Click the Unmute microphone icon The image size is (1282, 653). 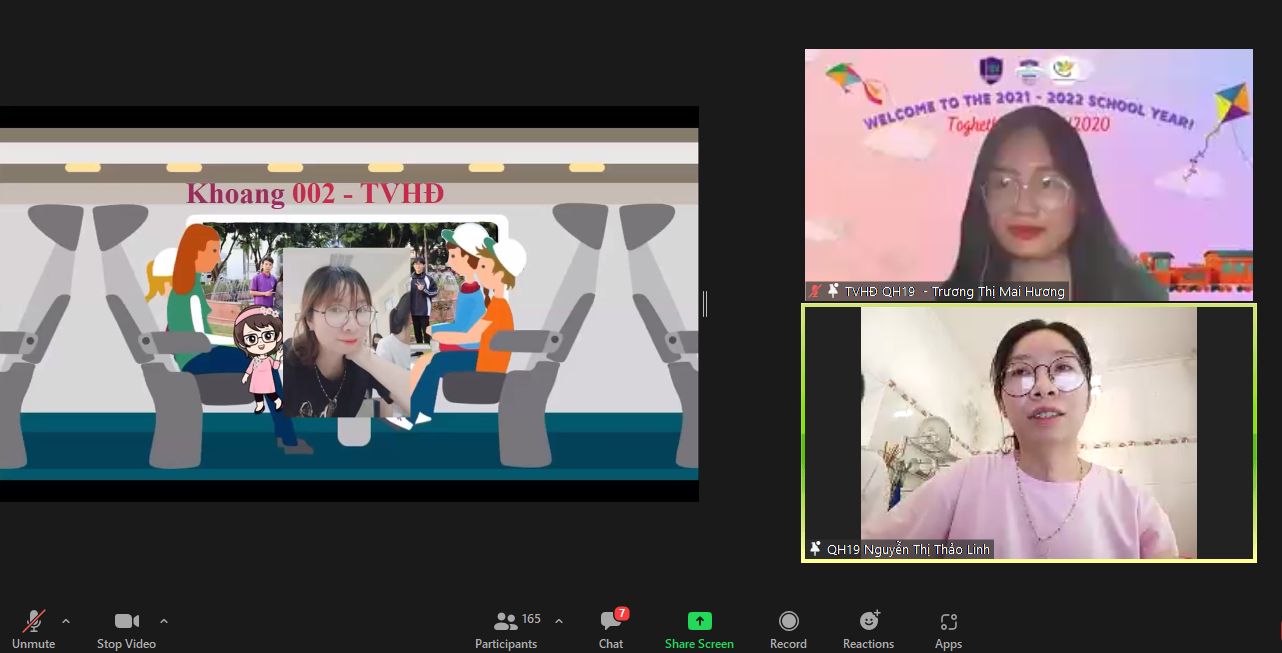(x=34, y=621)
